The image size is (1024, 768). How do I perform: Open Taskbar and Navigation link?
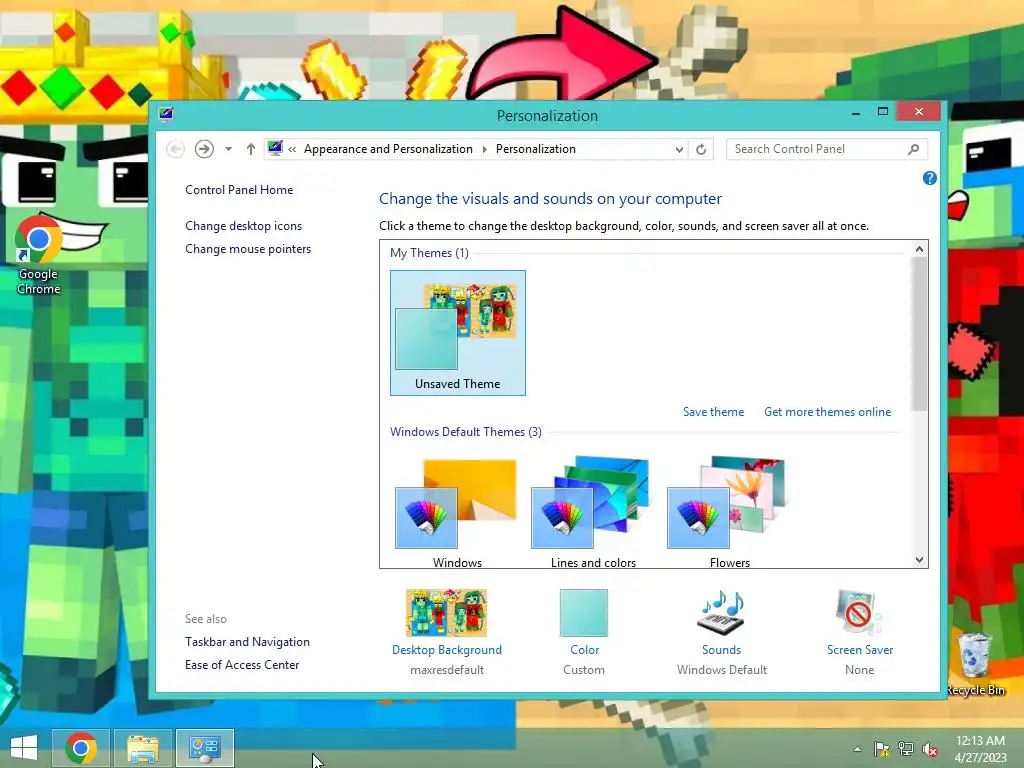point(248,642)
